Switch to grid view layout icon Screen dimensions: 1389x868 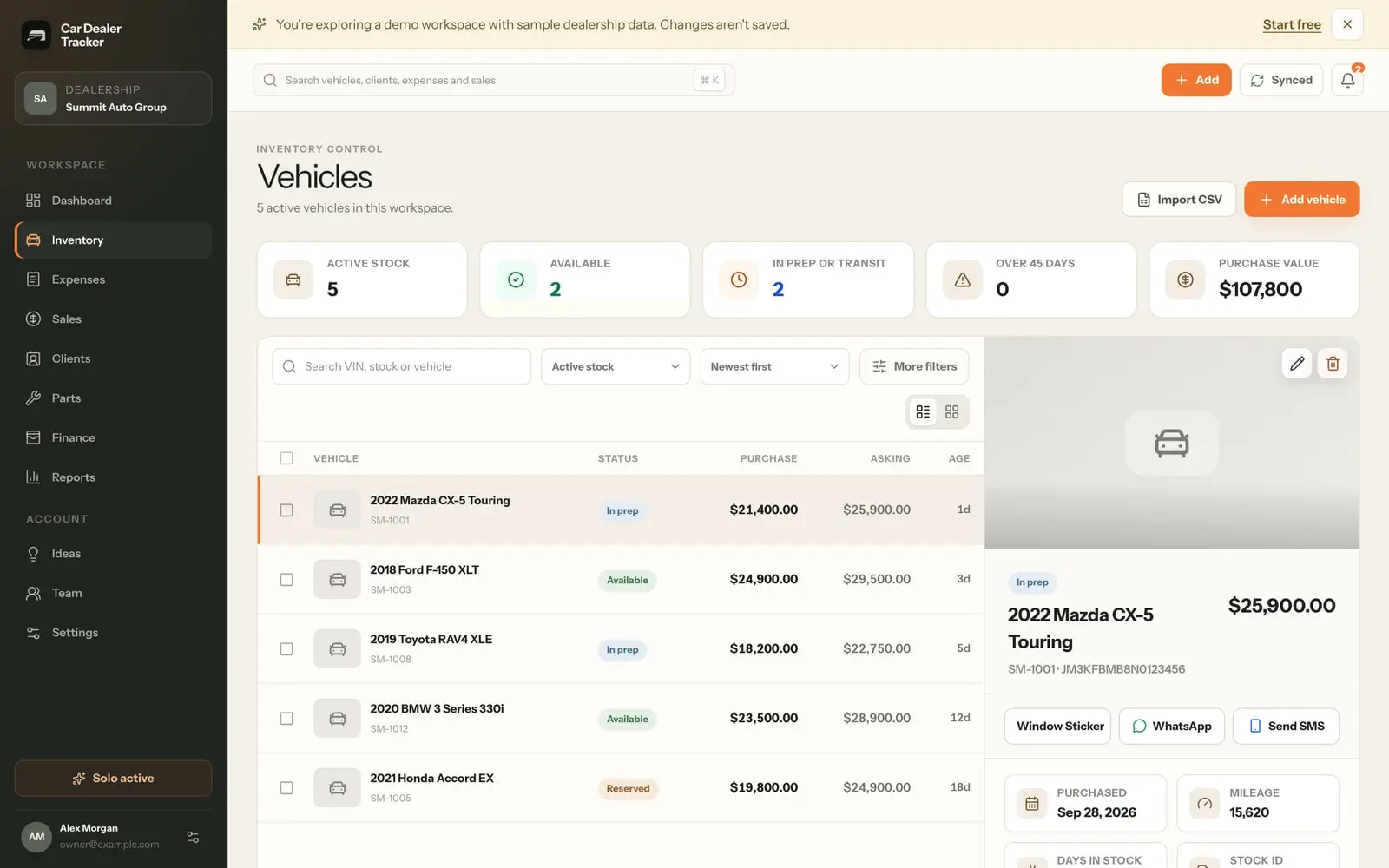click(952, 411)
